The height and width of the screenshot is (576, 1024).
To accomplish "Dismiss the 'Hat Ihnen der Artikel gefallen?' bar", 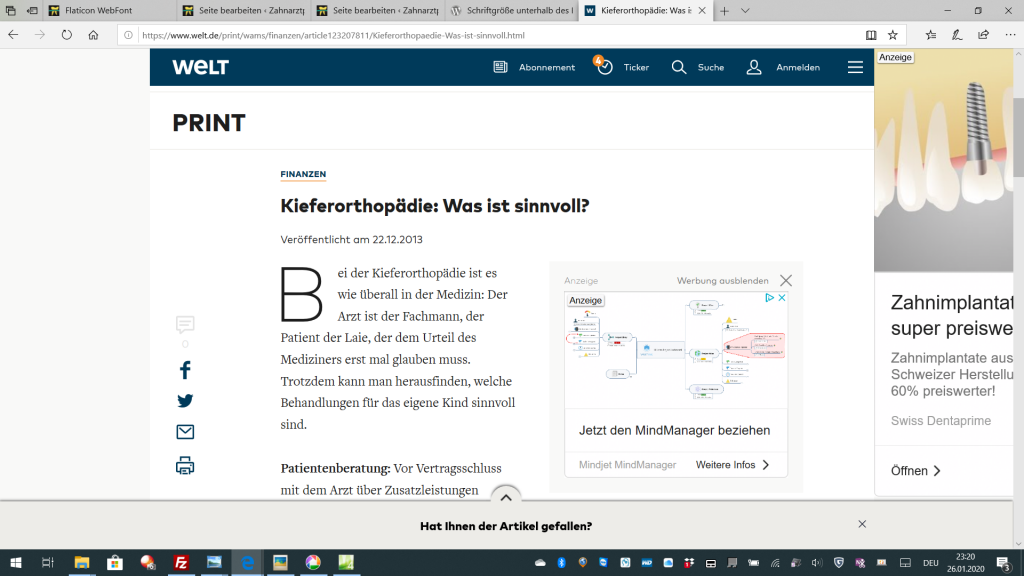I will pyautogui.click(x=862, y=524).
